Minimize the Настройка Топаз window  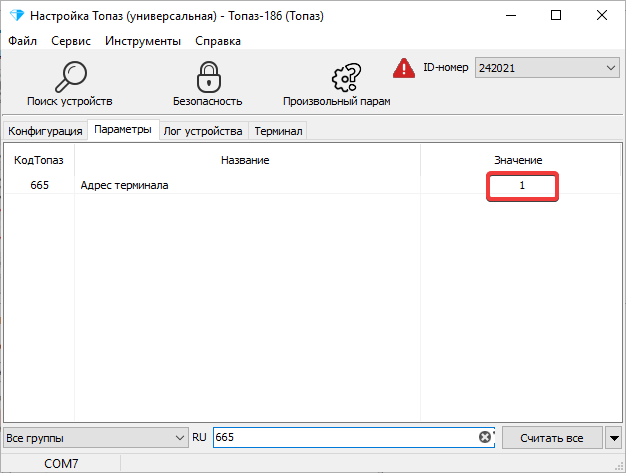click(511, 16)
